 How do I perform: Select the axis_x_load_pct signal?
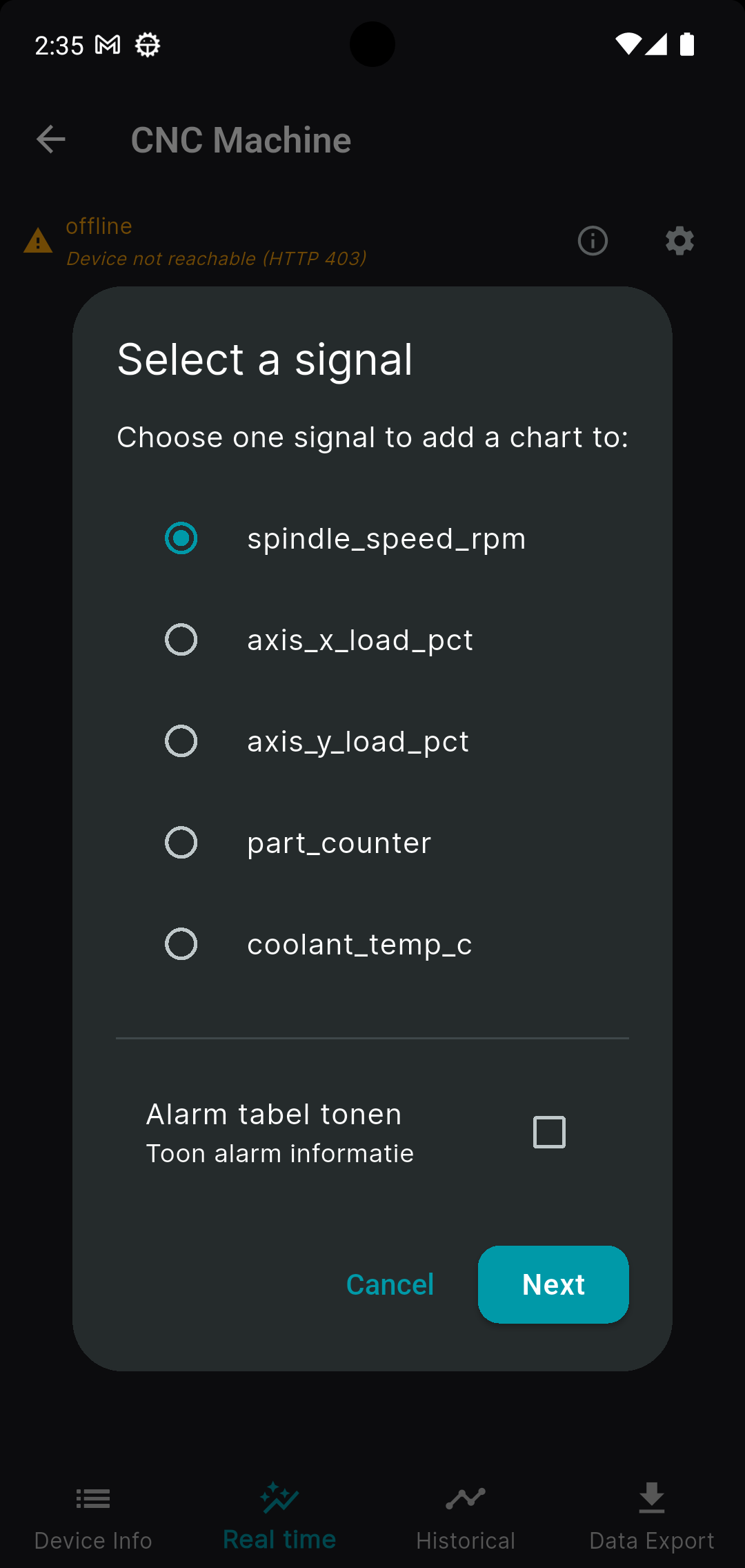(x=181, y=640)
